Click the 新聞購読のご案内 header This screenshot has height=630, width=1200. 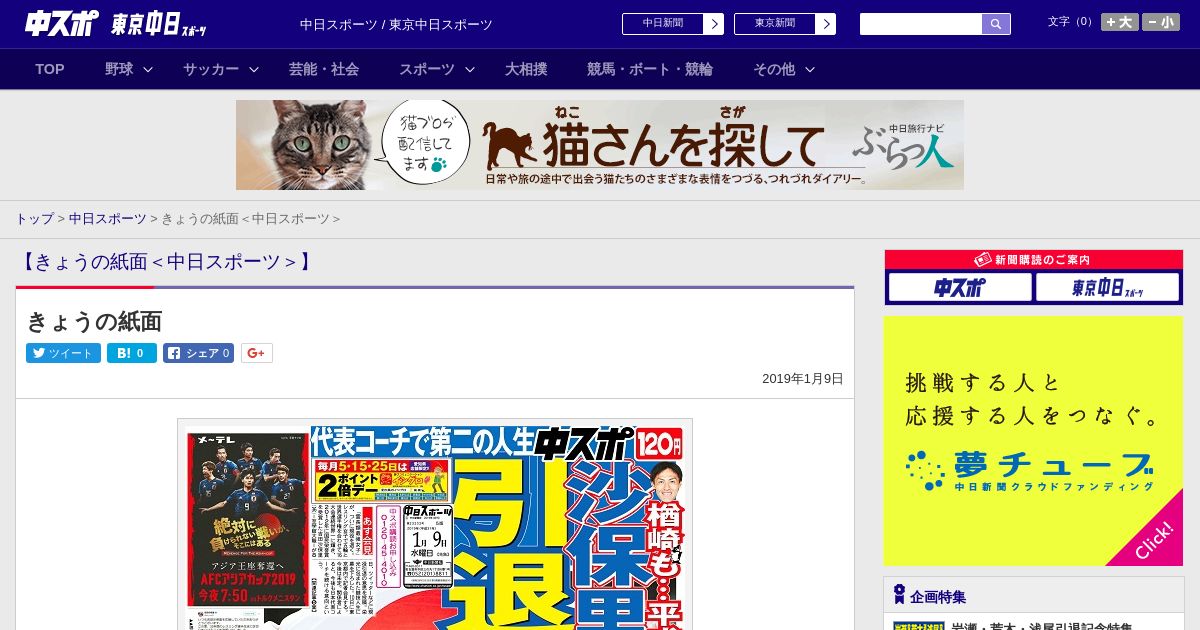tap(1034, 260)
